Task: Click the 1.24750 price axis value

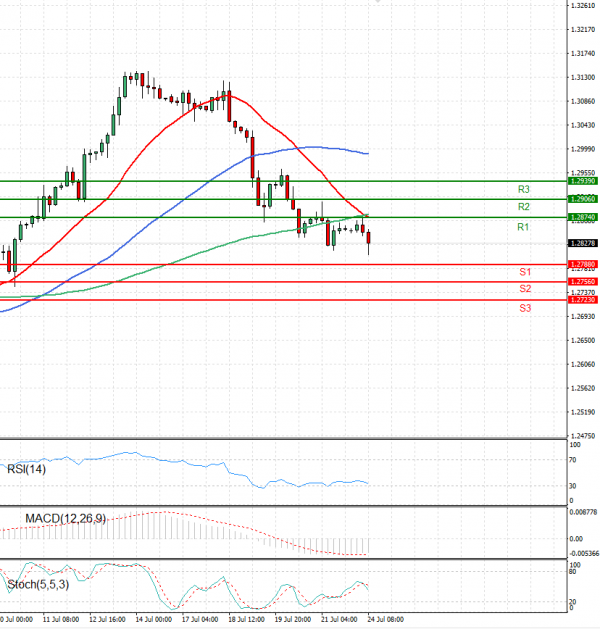Action: tap(583, 436)
